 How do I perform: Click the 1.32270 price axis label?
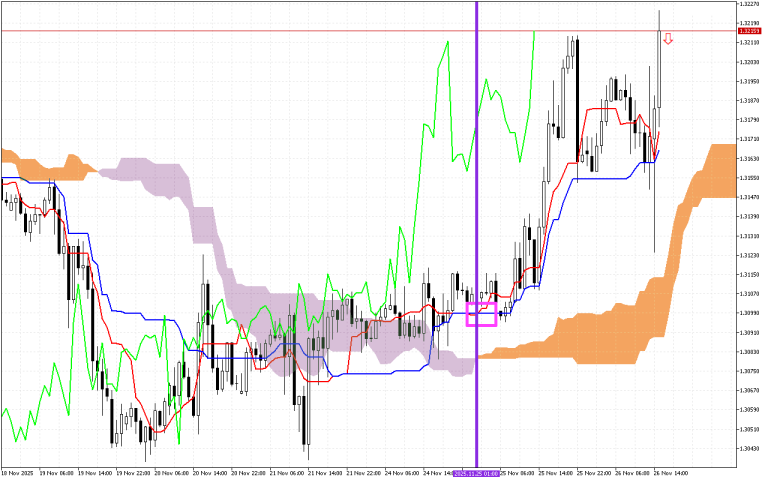click(749, 3)
